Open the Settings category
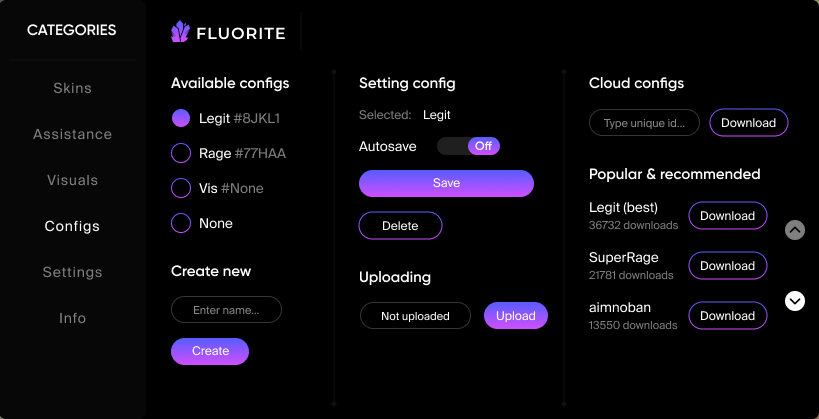The height and width of the screenshot is (419, 819). pyautogui.click(x=72, y=272)
